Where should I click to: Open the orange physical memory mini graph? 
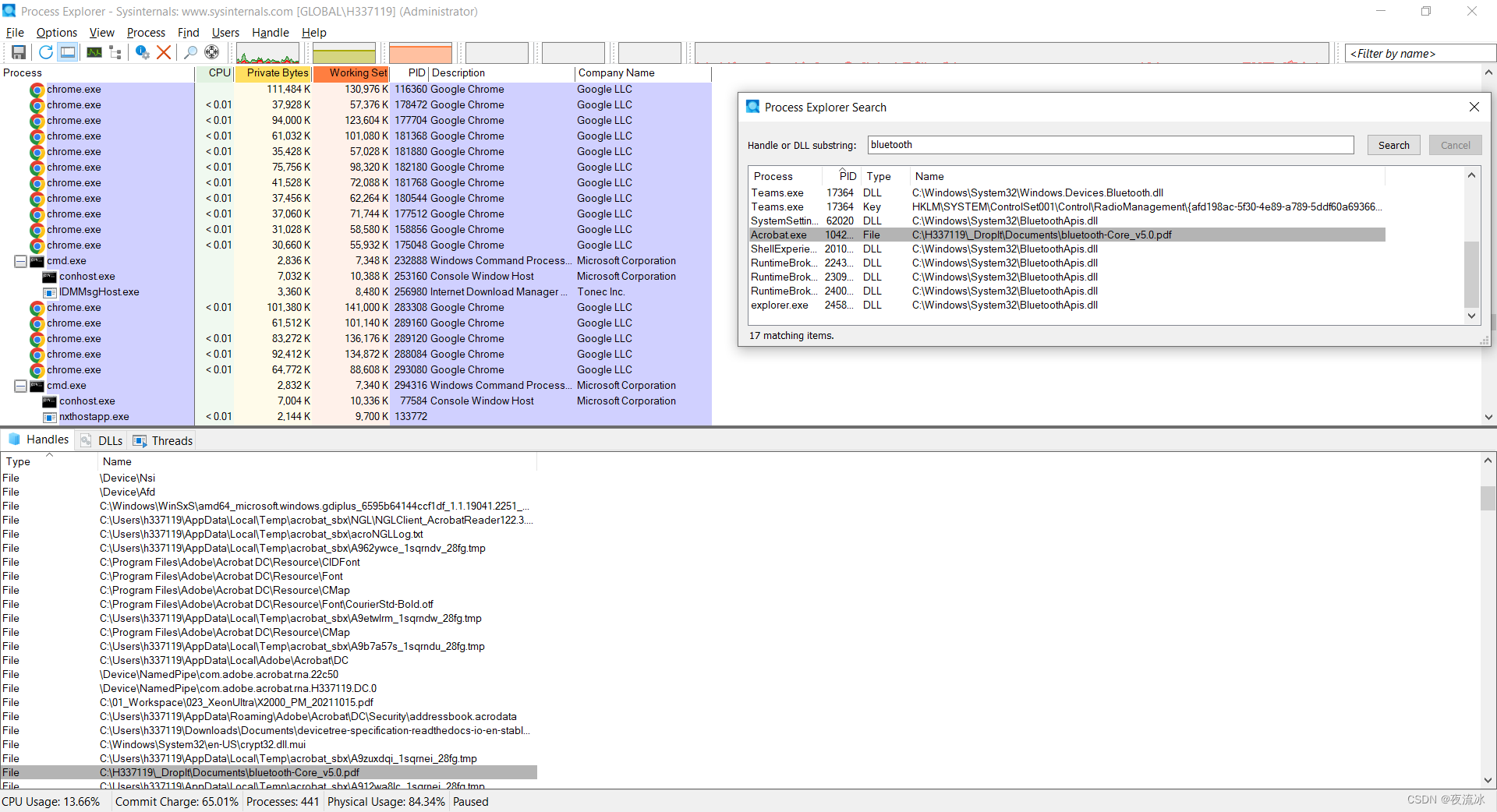click(420, 54)
